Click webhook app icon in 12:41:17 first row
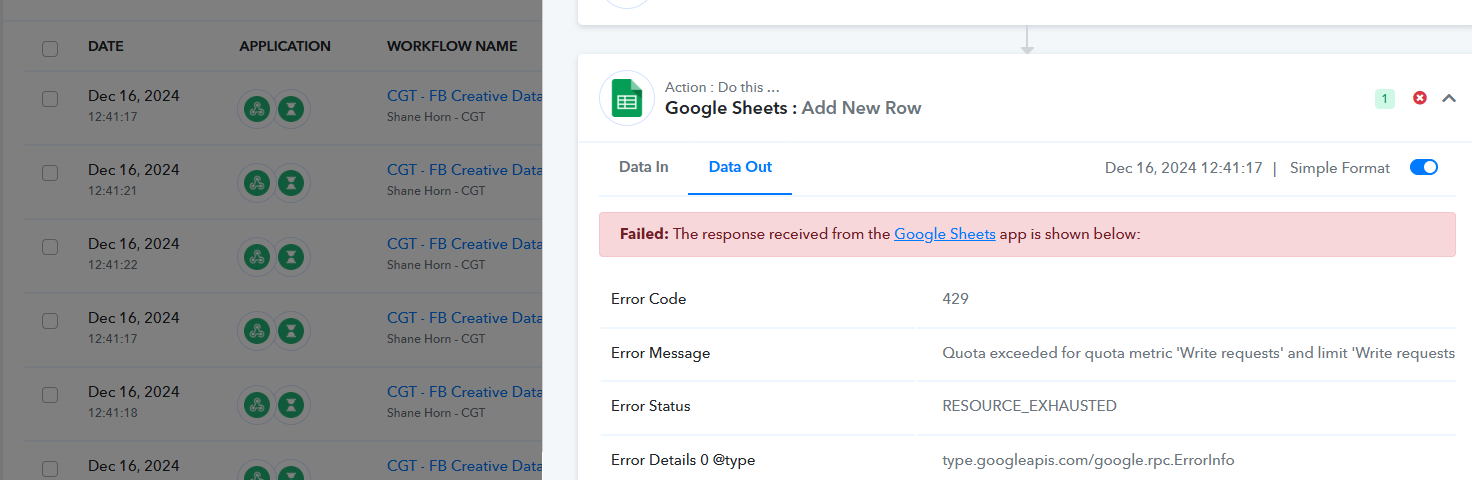Image resolution: width=1472 pixels, height=480 pixels. pyautogui.click(x=257, y=108)
